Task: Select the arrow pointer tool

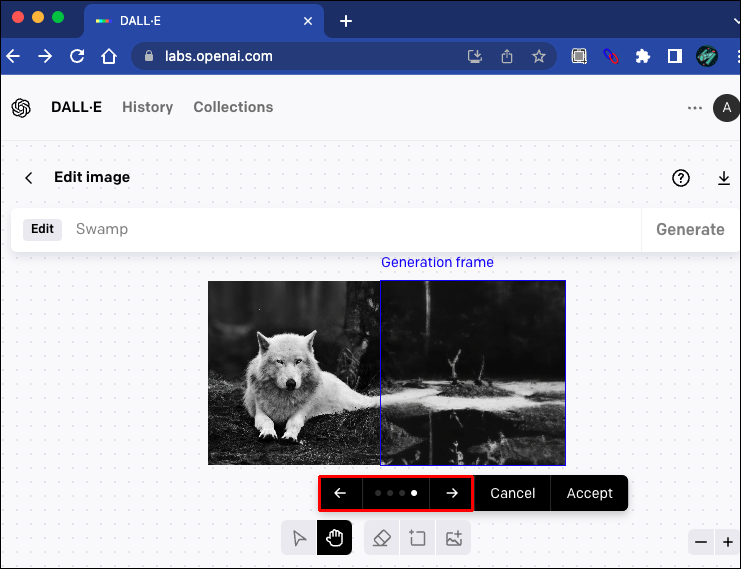Action: [x=299, y=539]
